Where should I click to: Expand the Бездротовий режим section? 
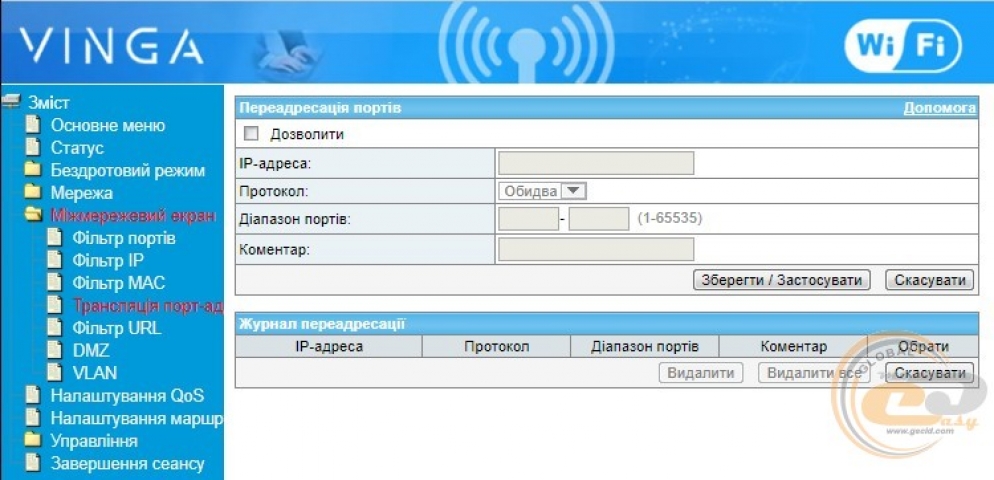point(127,171)
